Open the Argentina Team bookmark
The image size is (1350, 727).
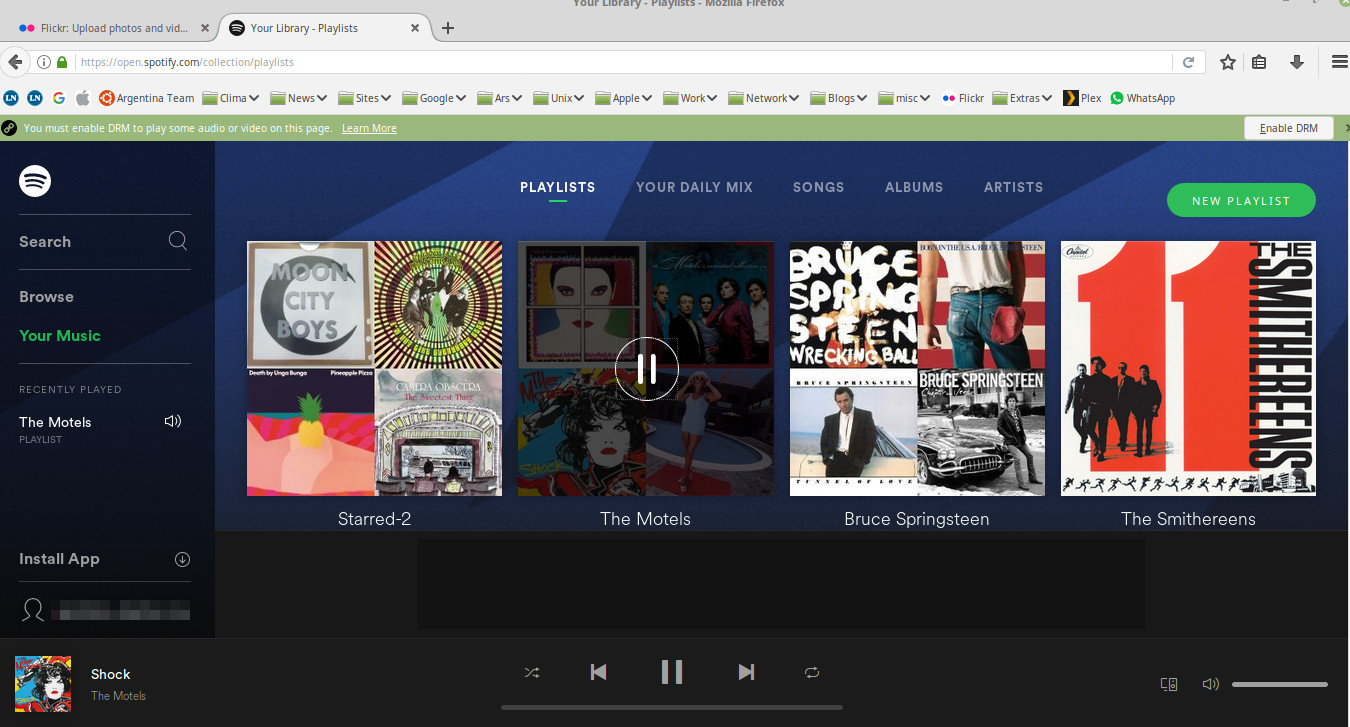pos(146,98)
